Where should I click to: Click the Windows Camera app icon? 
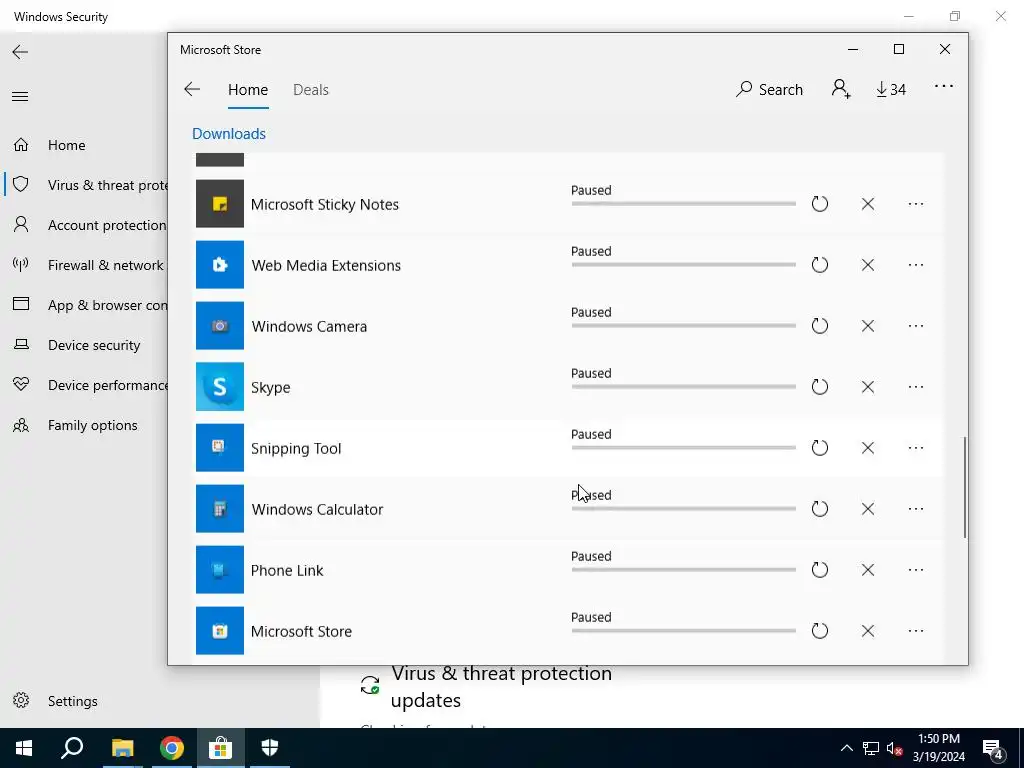220,326
